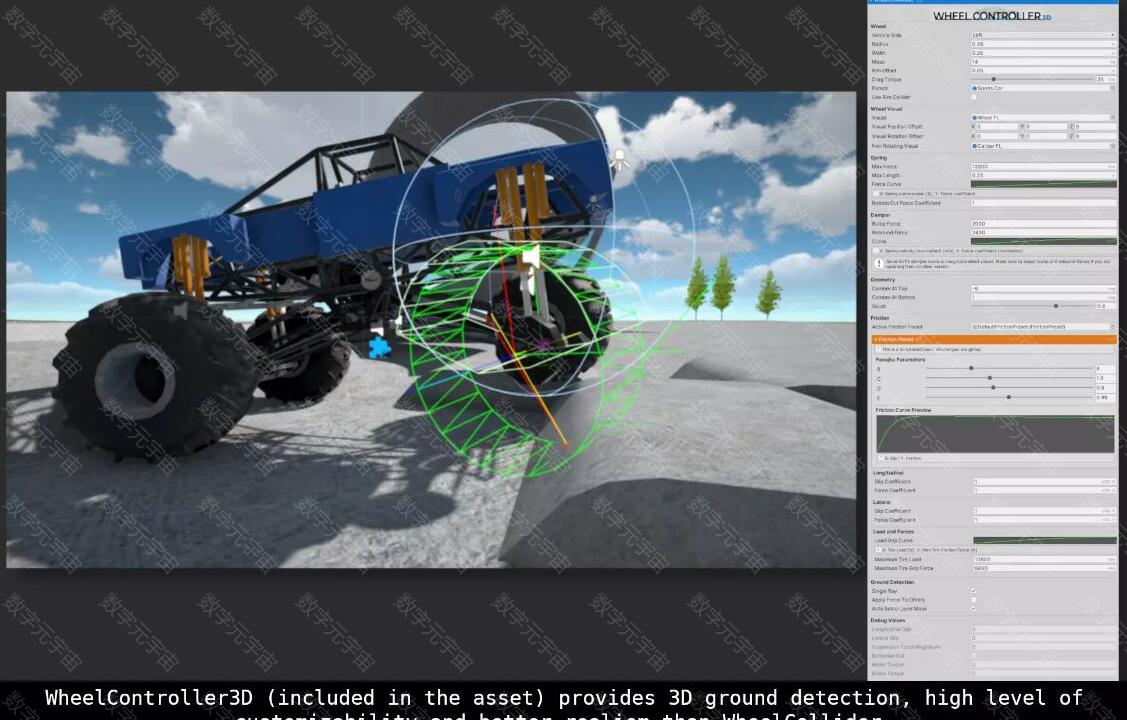Edit the wheel Radius field
The image size is (1127, 720).
[1043, 44]
